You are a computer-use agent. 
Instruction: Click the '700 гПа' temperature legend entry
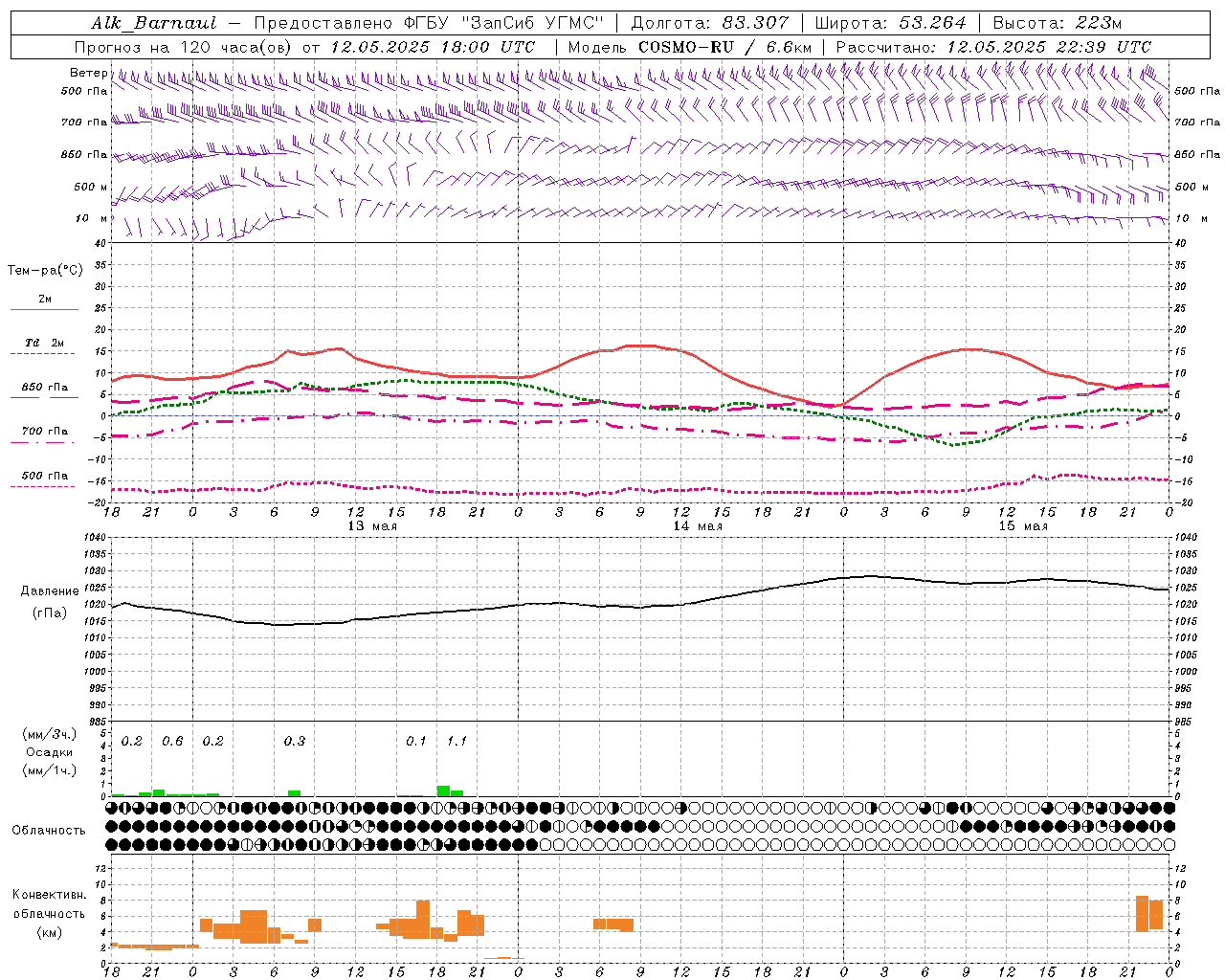pyautogui.click(x=45, y=431)
